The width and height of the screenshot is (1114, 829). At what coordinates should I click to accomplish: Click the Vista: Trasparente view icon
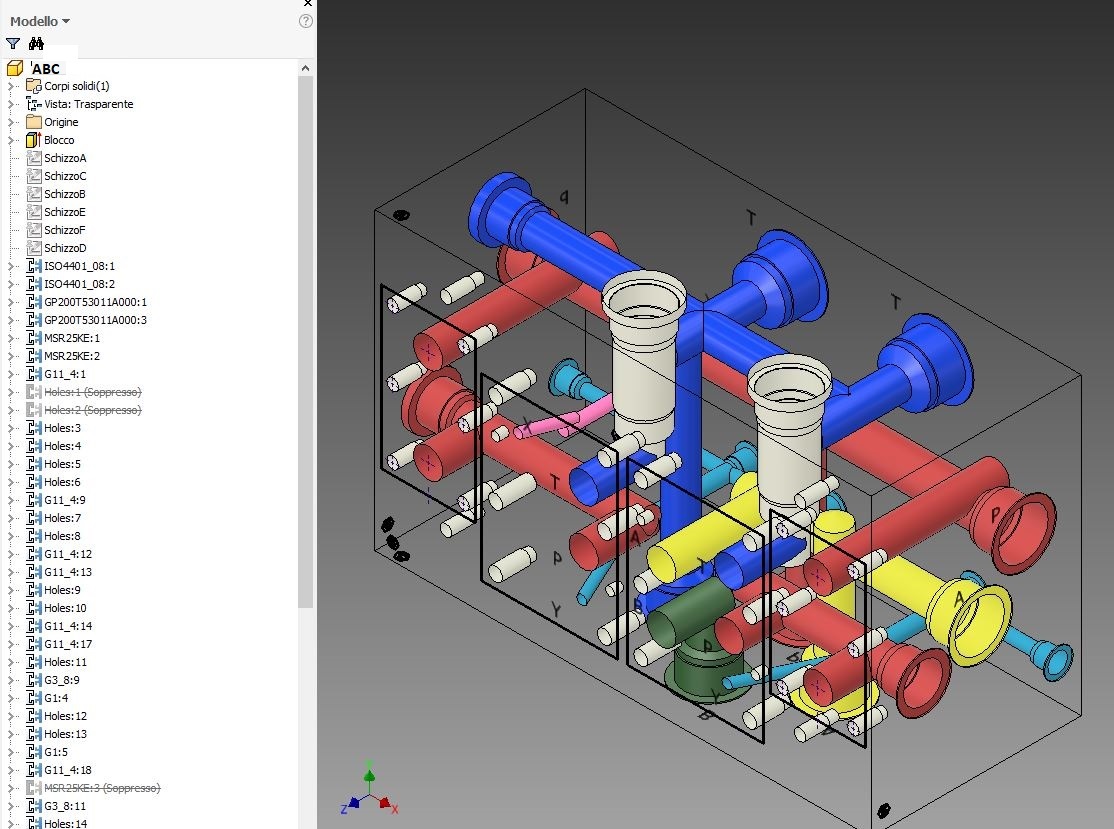(x=33, y=104)
